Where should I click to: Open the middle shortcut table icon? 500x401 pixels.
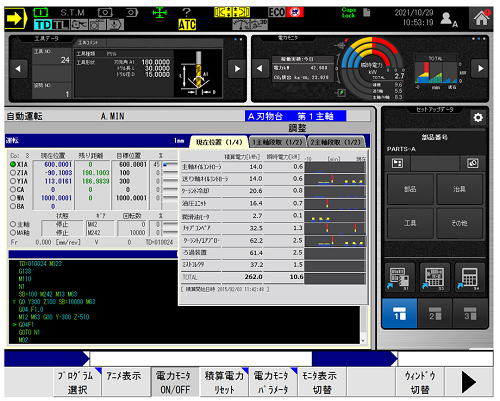pos(435,278)
